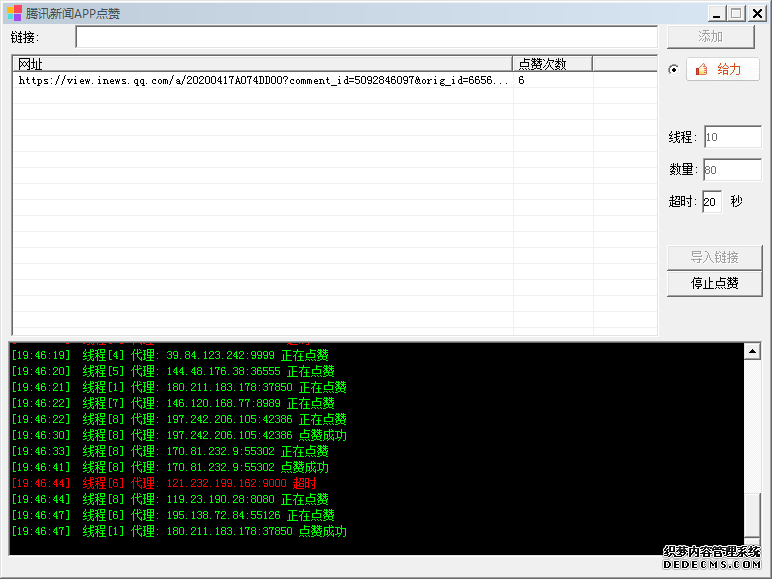Click the like count cell showing 6
772x579 pixels.
[553, 80]
